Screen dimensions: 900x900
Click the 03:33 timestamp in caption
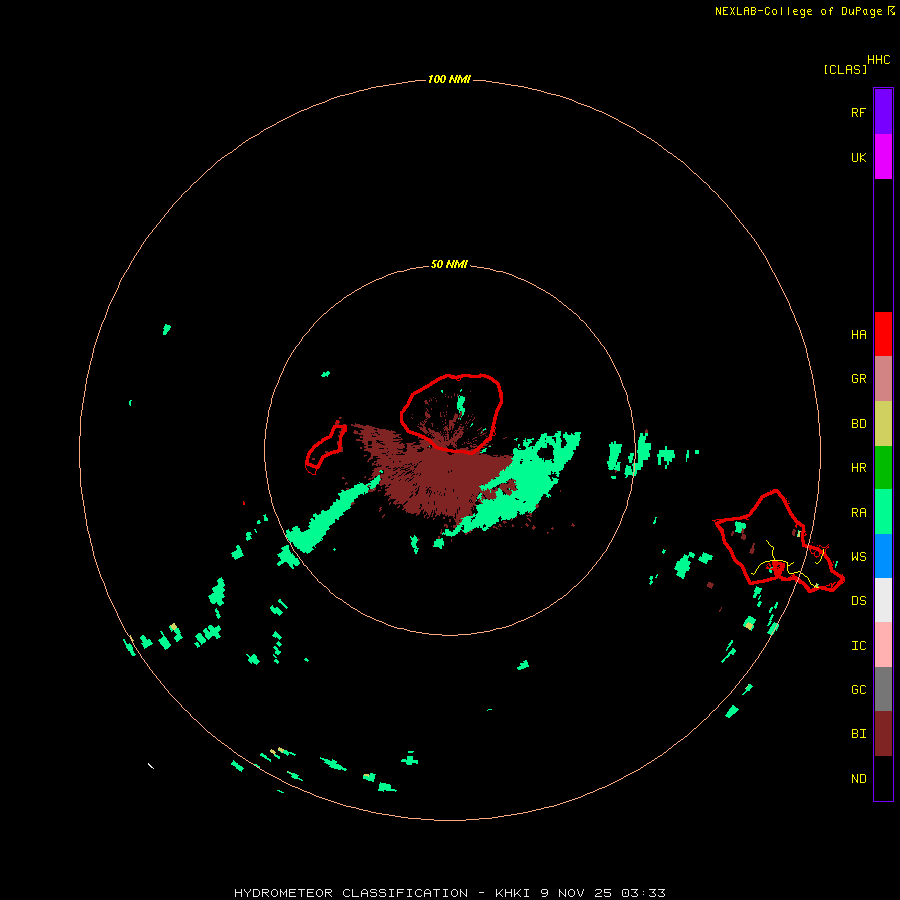[x=643, y=893]
